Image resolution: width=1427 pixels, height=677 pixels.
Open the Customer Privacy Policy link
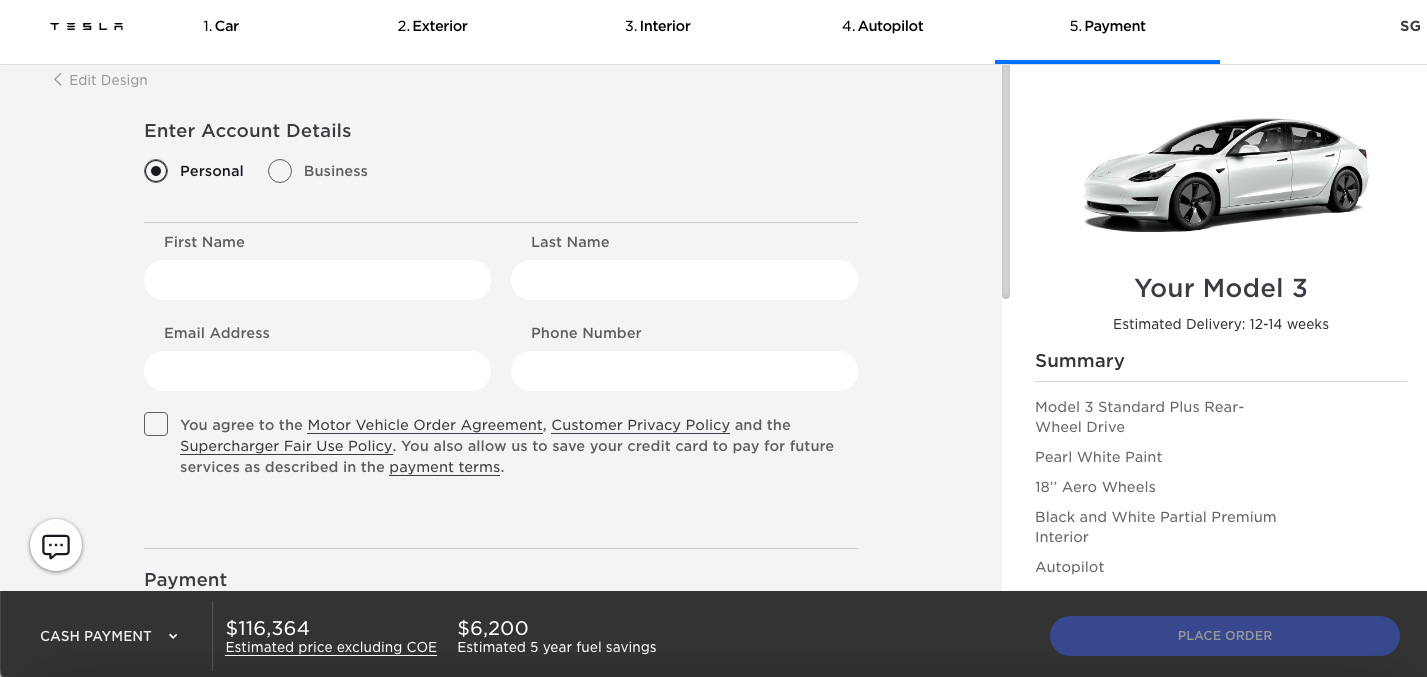641,425
